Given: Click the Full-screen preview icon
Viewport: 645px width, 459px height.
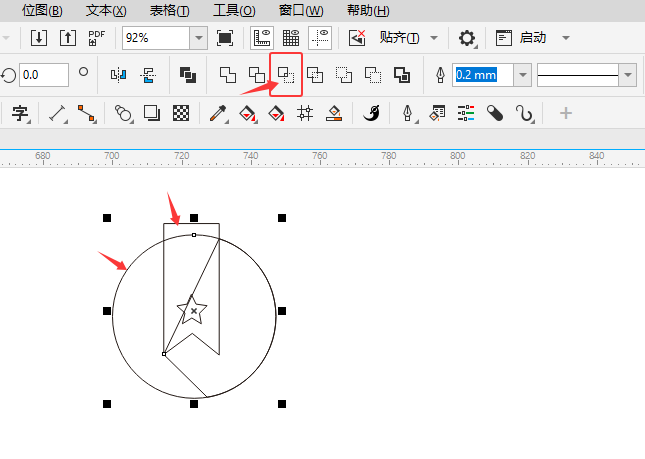Looking at the screenshot, I should point(225,38).
